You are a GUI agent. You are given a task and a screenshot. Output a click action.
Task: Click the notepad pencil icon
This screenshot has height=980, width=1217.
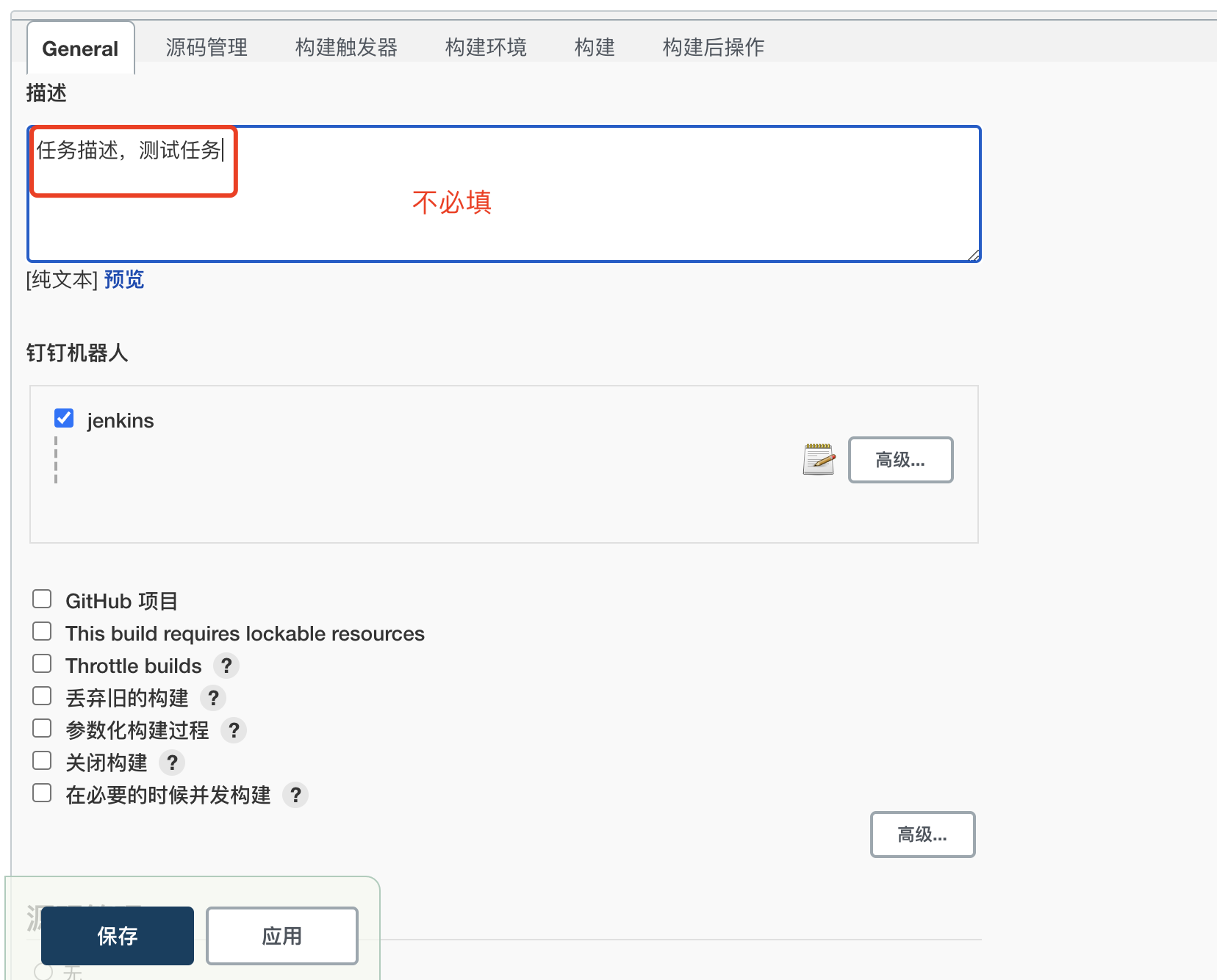819,459
